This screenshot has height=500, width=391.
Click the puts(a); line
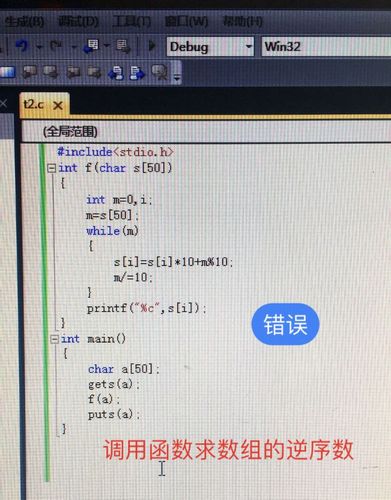pos(114,414)
